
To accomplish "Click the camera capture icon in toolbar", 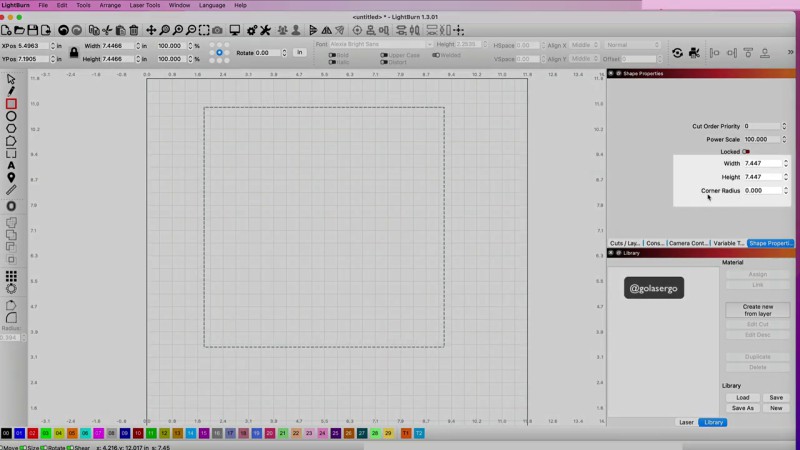I will pos(218,30).
